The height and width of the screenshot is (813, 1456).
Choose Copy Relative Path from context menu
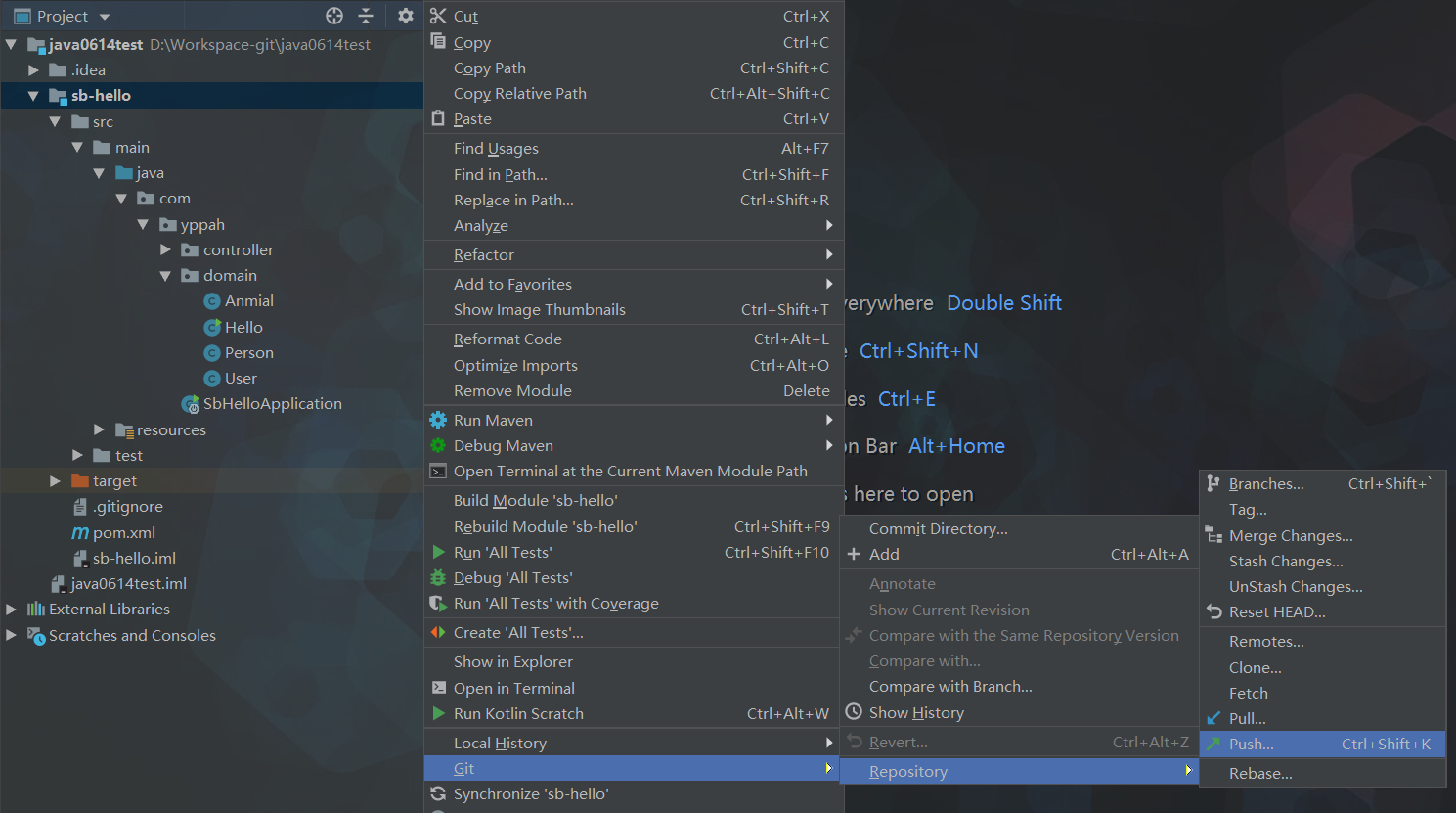519,94
